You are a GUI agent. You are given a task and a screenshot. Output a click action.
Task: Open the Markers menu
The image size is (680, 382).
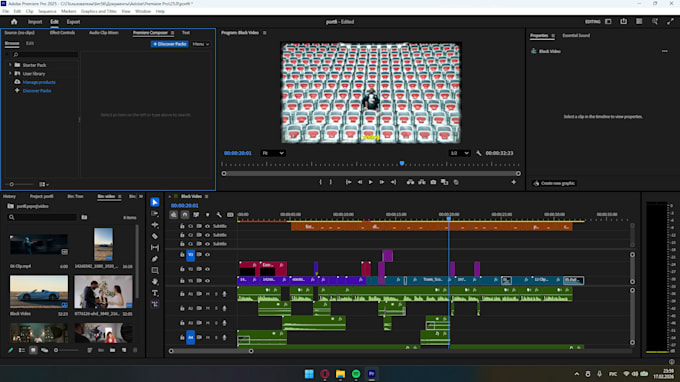(x=69, y=11)
